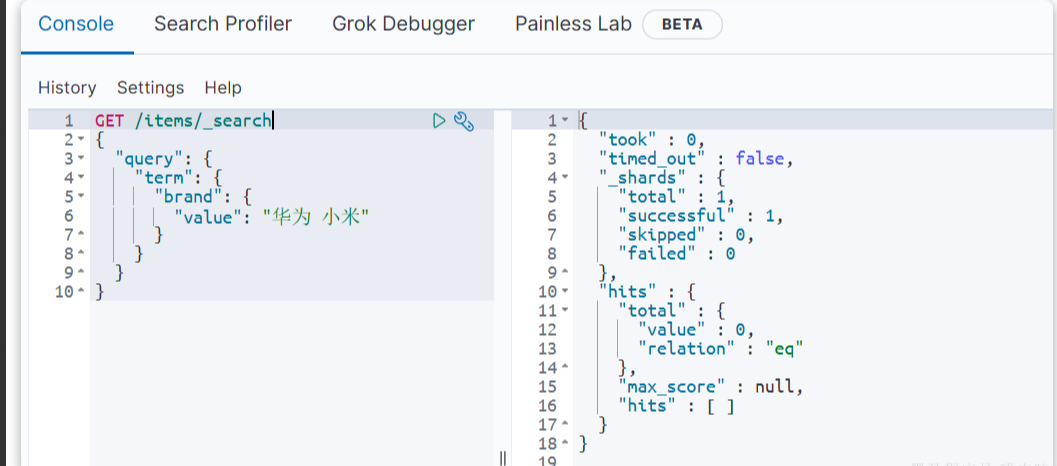This screenshot has width=1057, height=466.
Task: Click the BETA badge next to Painless Lab
Action: (682, 24)
